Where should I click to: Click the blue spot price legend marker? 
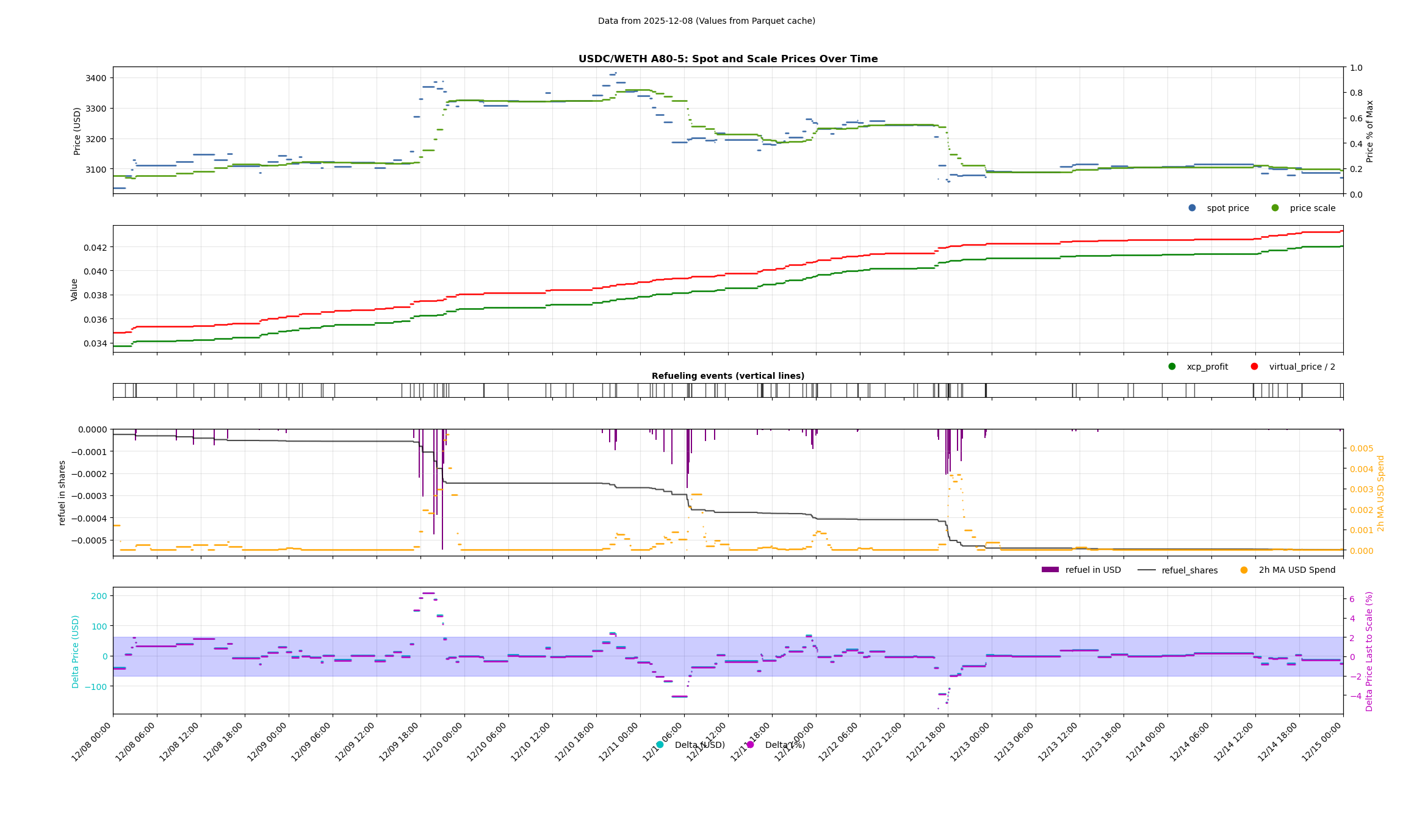(x=1192, y=208)
